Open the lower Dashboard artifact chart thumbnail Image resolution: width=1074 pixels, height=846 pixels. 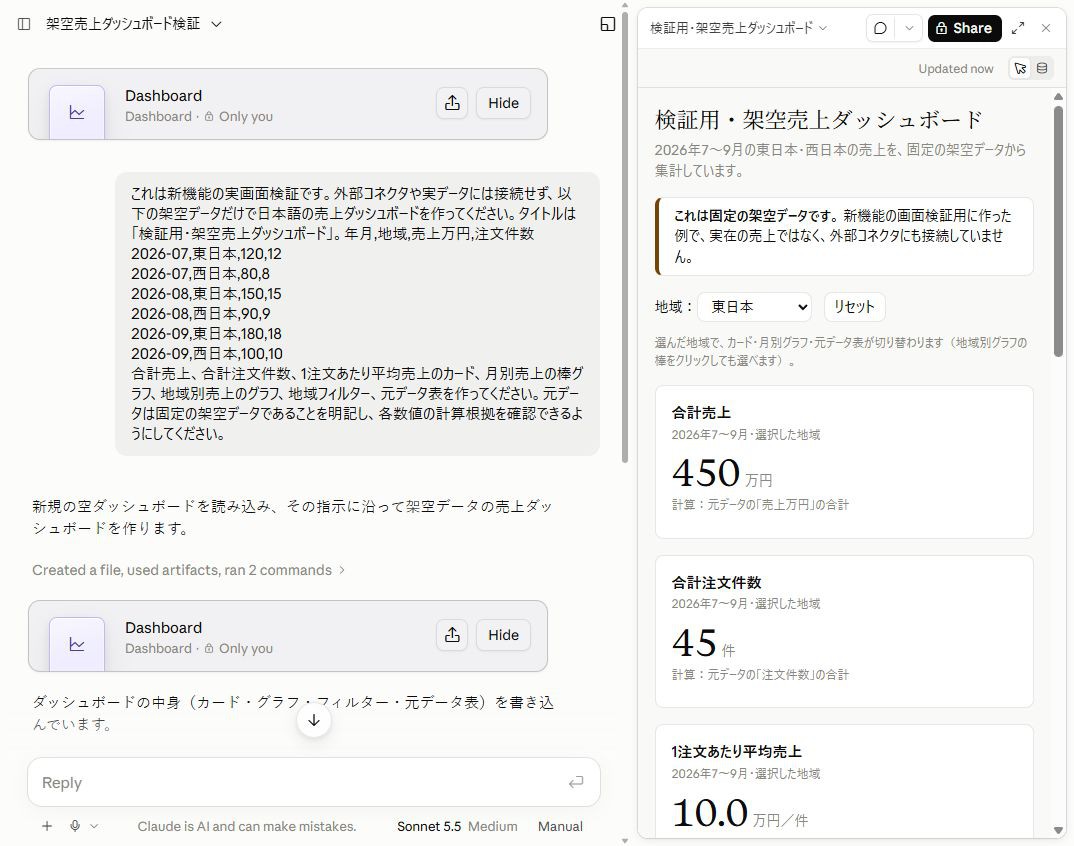click(x=77, y=645)
